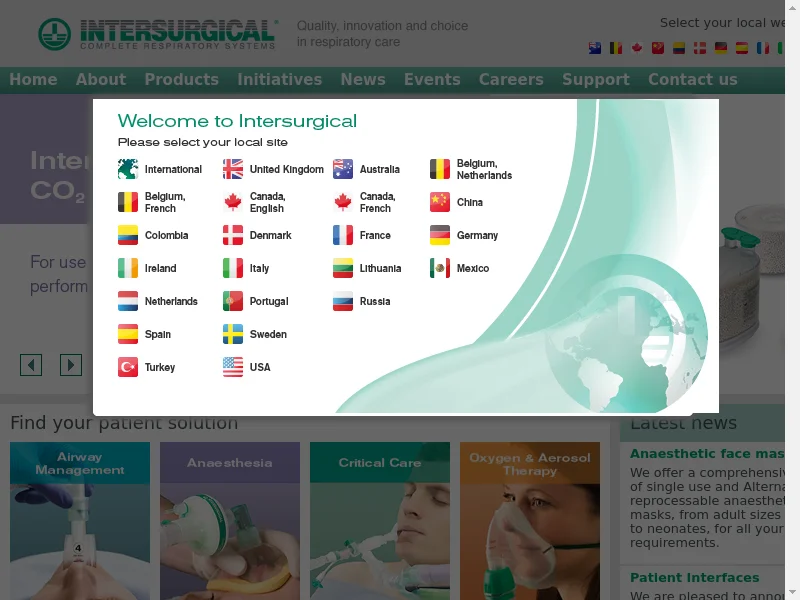The width and height of the screenshot is (800, 600).
Task: Open the Critical Care solution card
Action: [380, 521]
